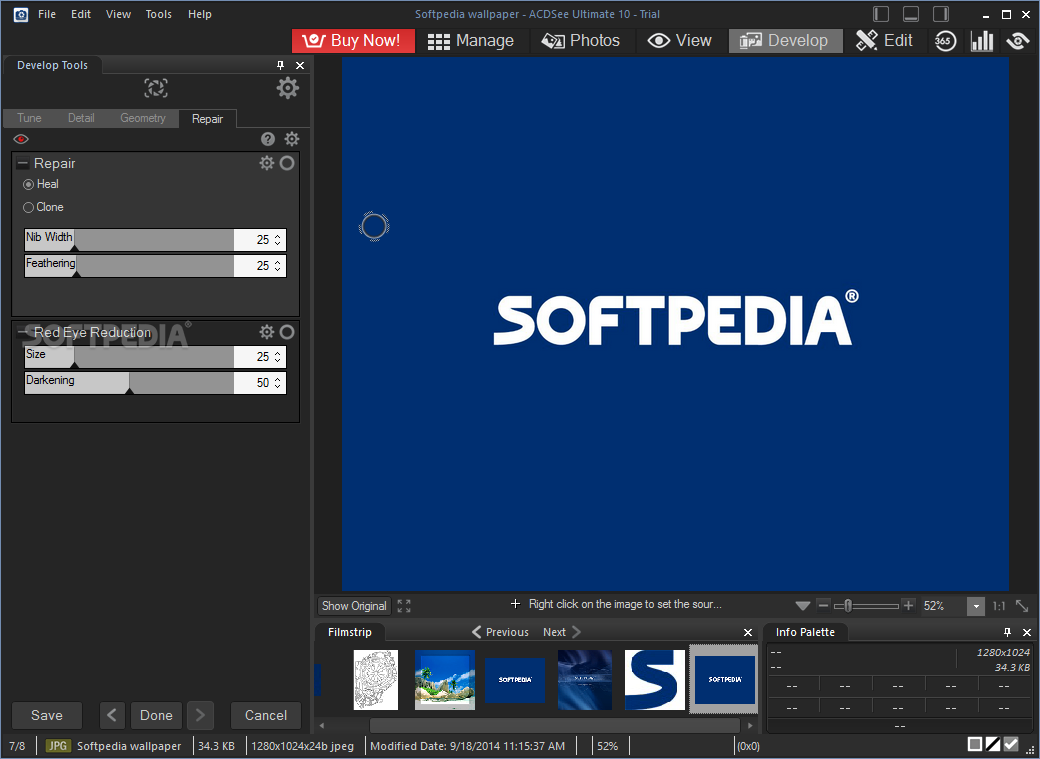Toggle the red eye visibility icon
The height and width of the screenshot is (759, 1040).
[21, 139]
